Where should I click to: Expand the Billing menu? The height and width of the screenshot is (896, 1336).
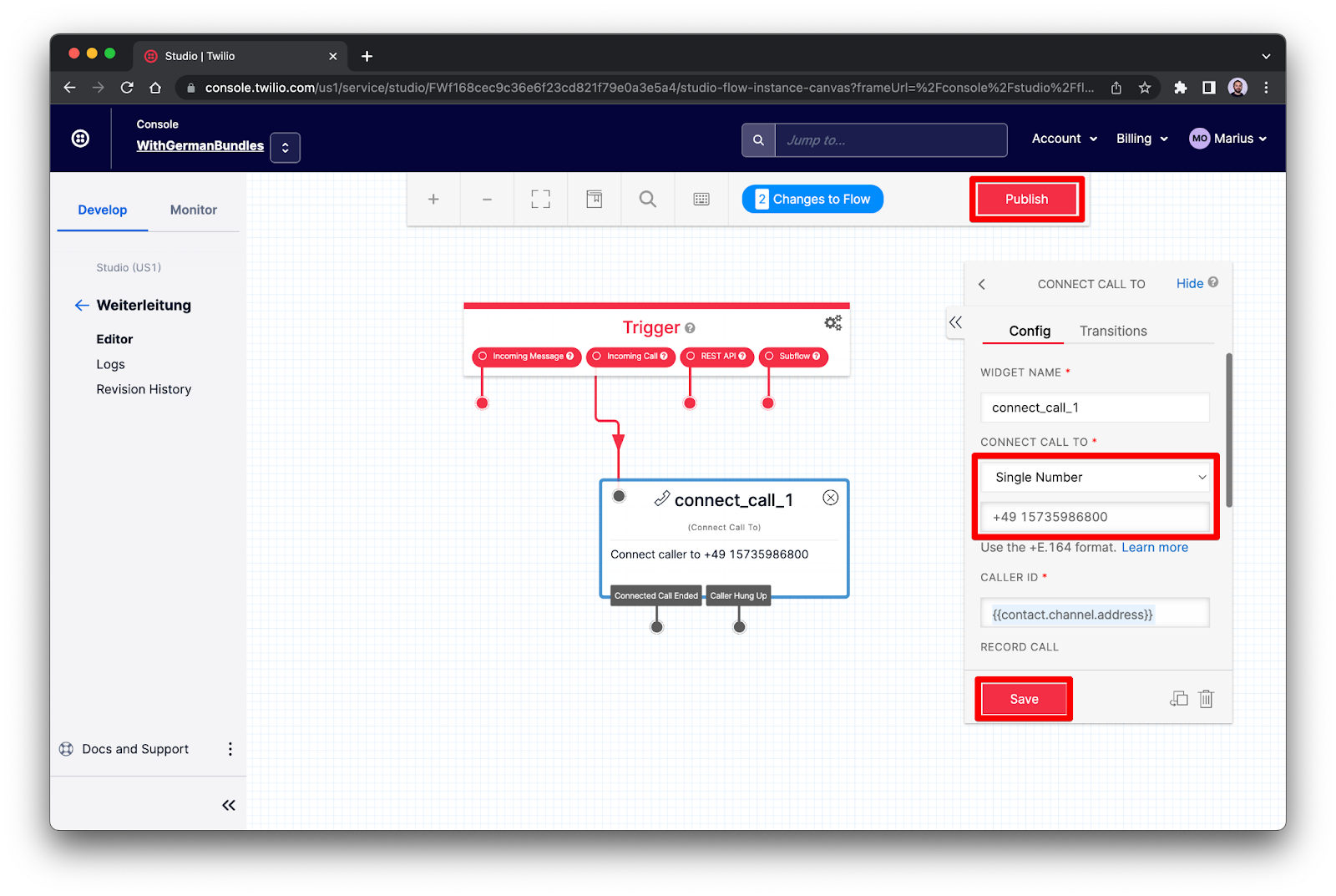coord(1141,139)
